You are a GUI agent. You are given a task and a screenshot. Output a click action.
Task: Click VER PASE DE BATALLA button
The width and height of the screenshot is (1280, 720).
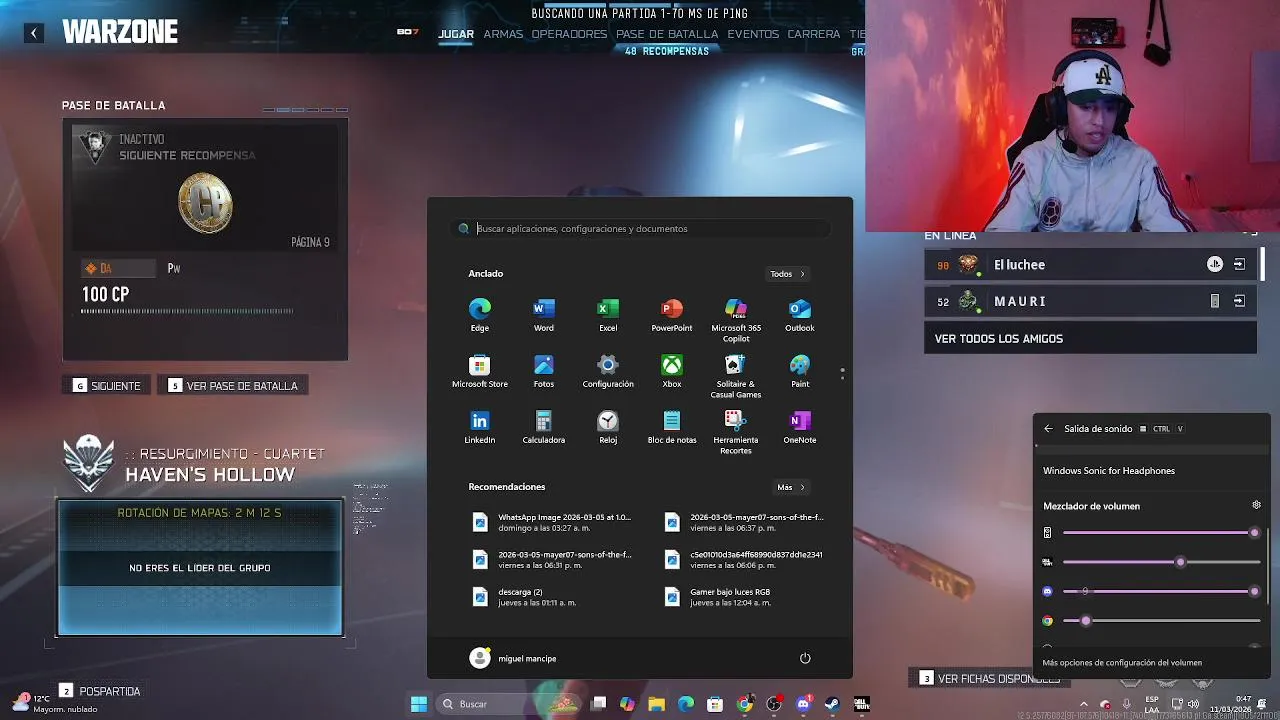tap(233, 386)
